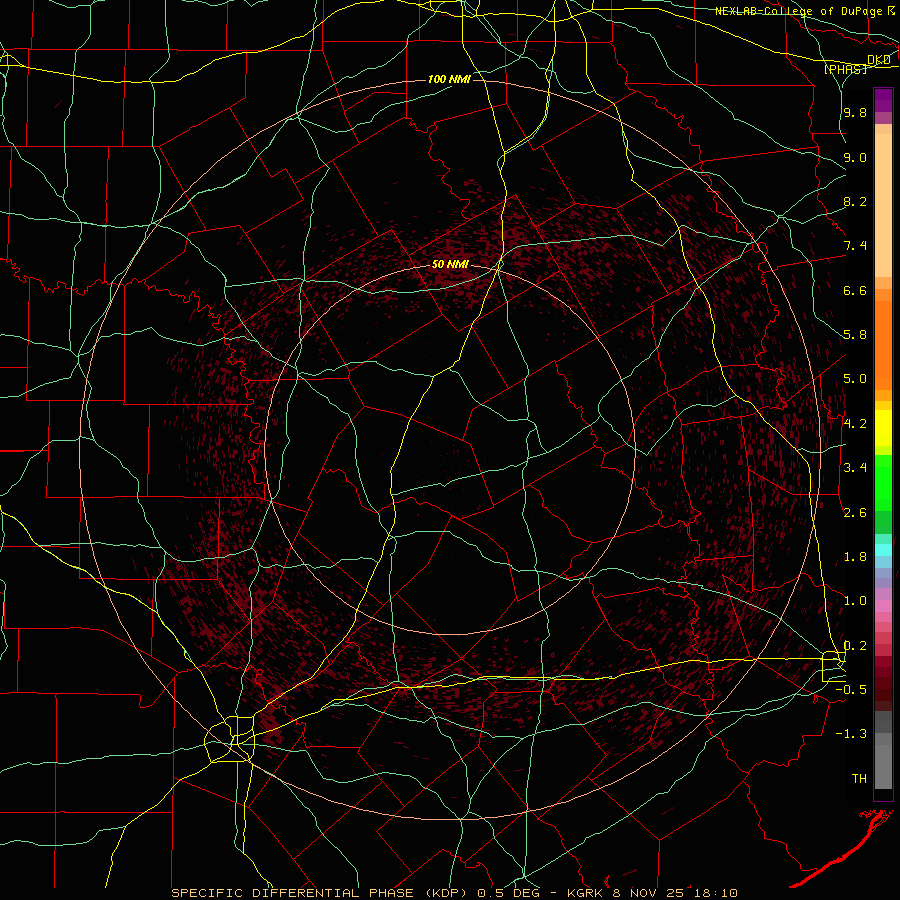
Task: Click the 2.6 scale label
Action: 855,513
